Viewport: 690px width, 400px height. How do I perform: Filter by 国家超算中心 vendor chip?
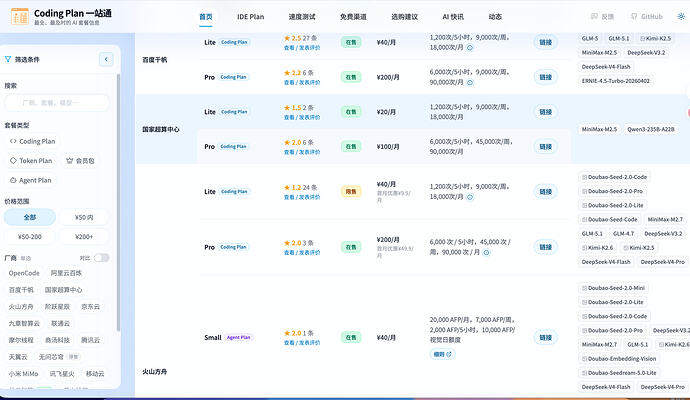tap(63, 290)
